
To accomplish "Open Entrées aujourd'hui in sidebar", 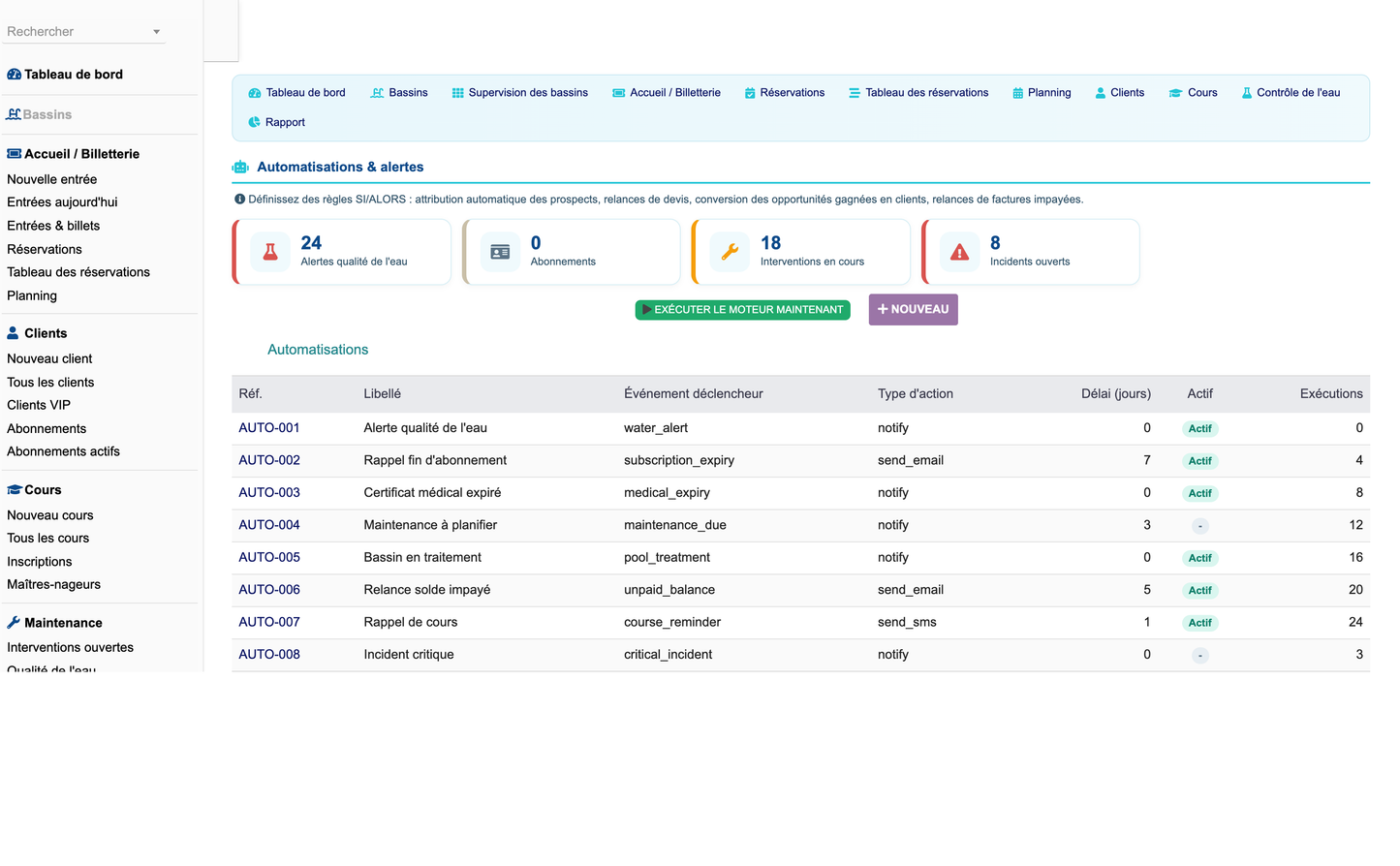I will tap(62, 202).
